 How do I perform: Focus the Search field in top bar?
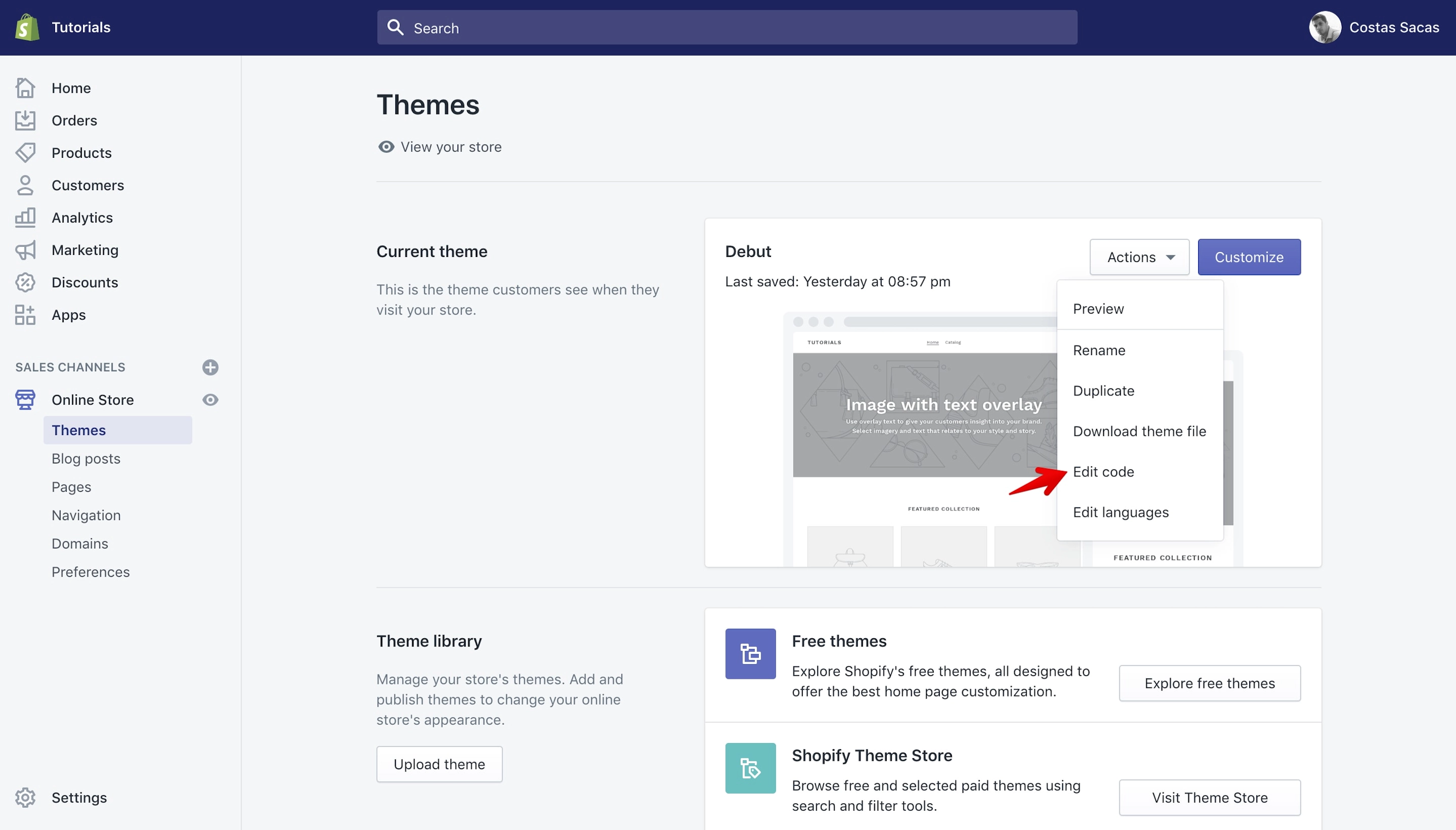(727, 27)
